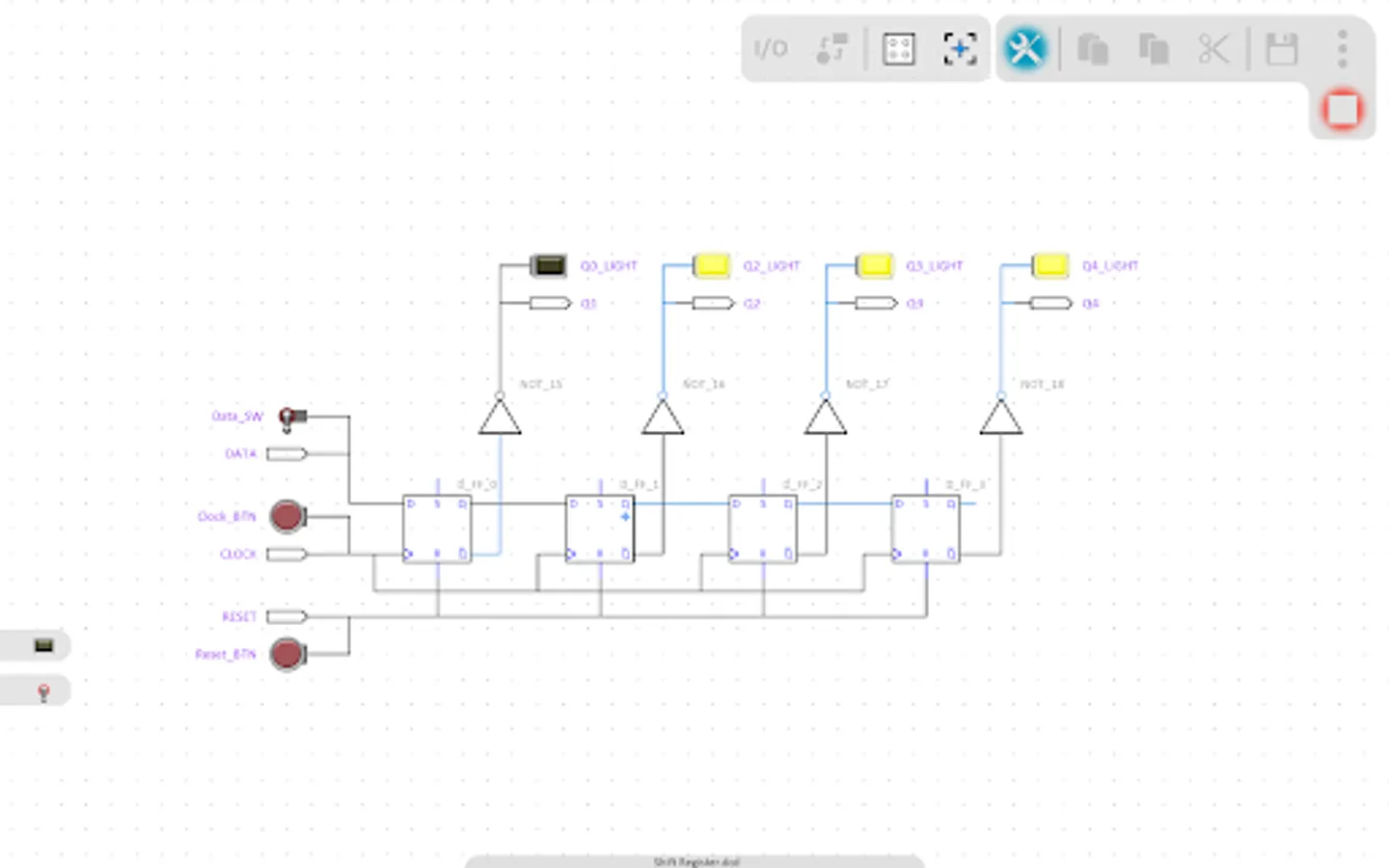Select the NOT_18 inverter gate
Viewport: 1389px width, 868px height.
pos(1001,416)
